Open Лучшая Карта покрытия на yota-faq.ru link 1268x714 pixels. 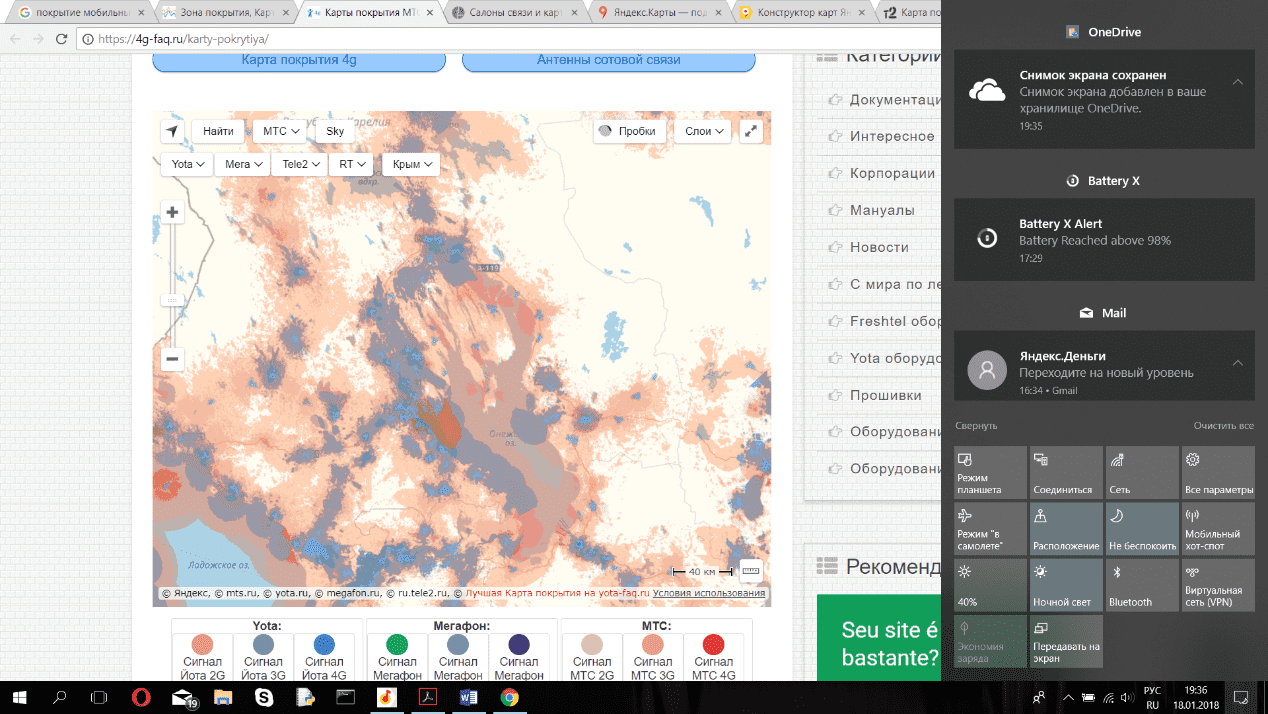pyautogui.click(x=557, y=593)
